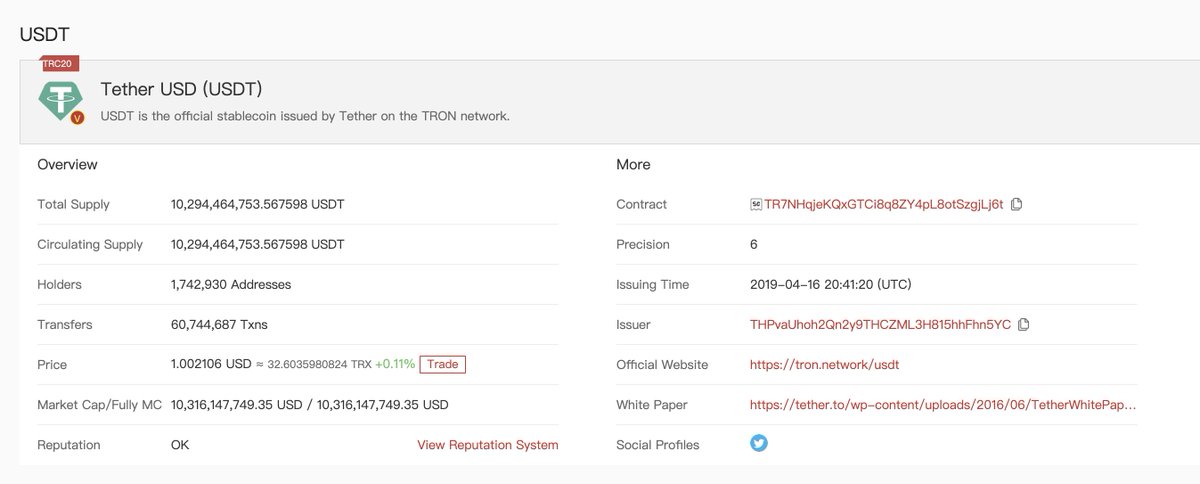Click the Overview section heading
This screenshot has height=484, width=1200.
tap(67, 164)
